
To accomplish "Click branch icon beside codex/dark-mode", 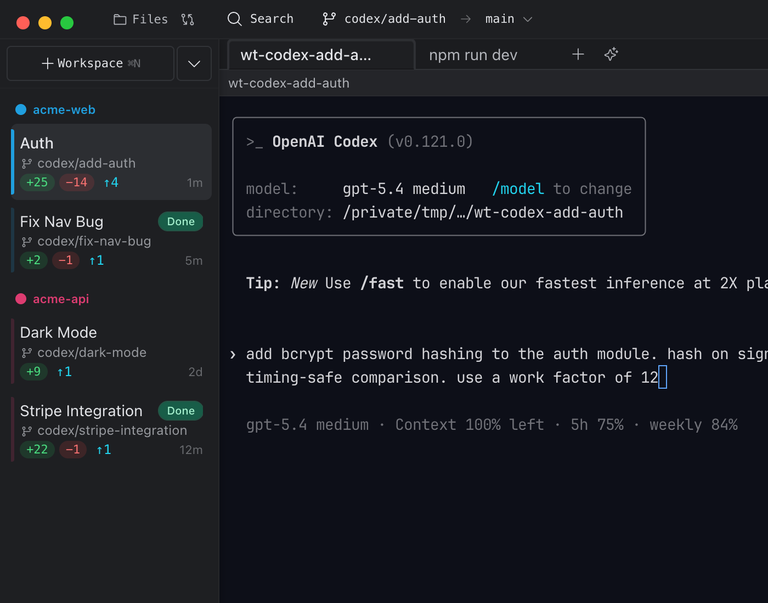I will [x=26, y=353].
